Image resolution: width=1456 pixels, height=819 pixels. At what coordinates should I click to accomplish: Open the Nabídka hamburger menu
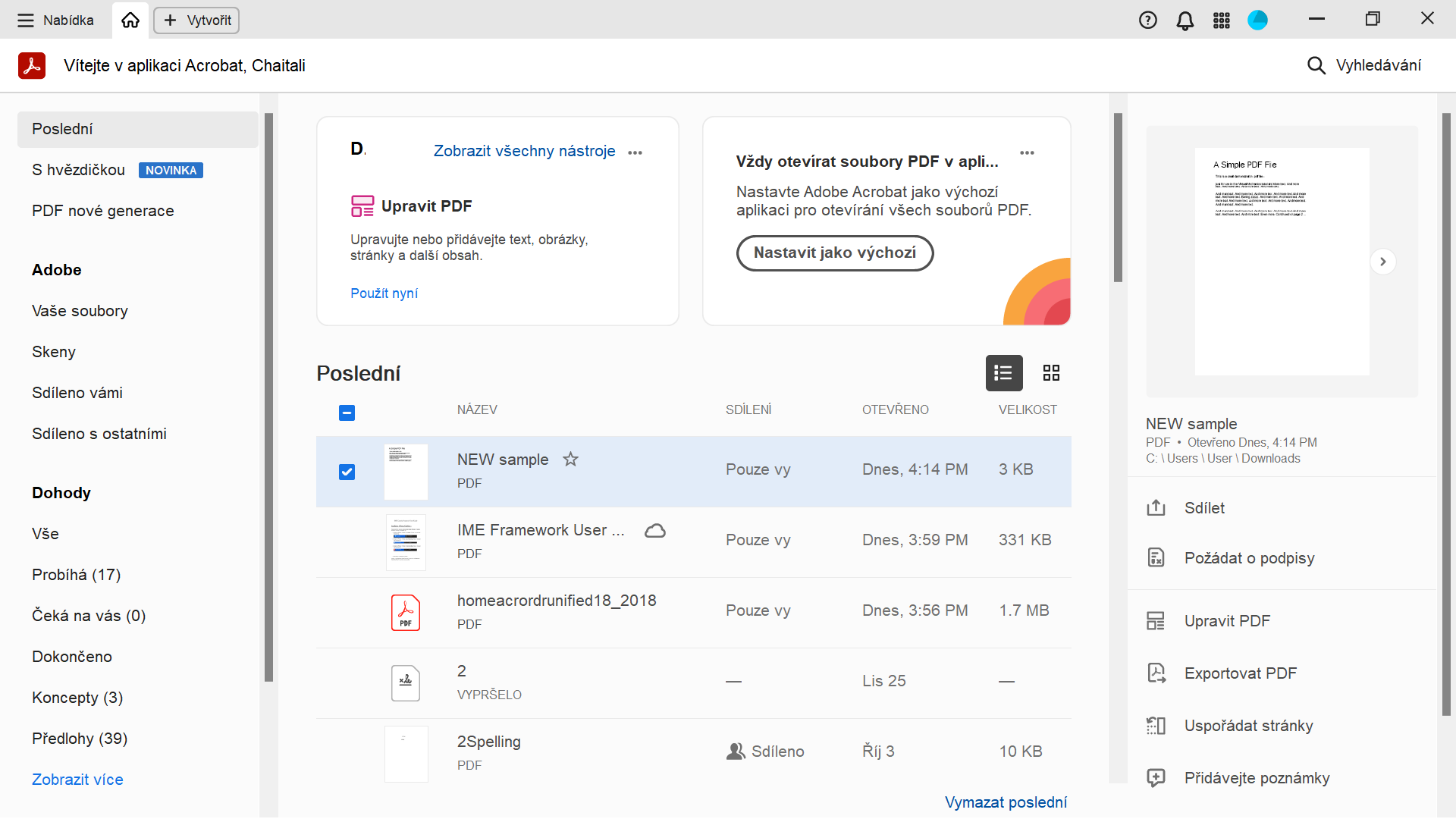[26, 20]
